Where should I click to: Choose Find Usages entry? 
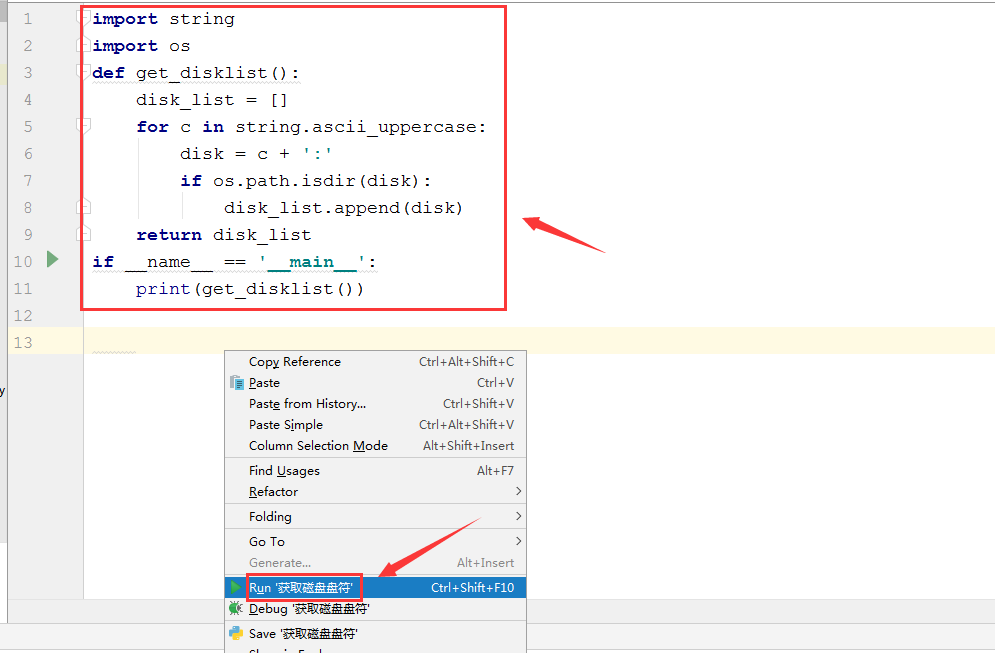[375, 471]
